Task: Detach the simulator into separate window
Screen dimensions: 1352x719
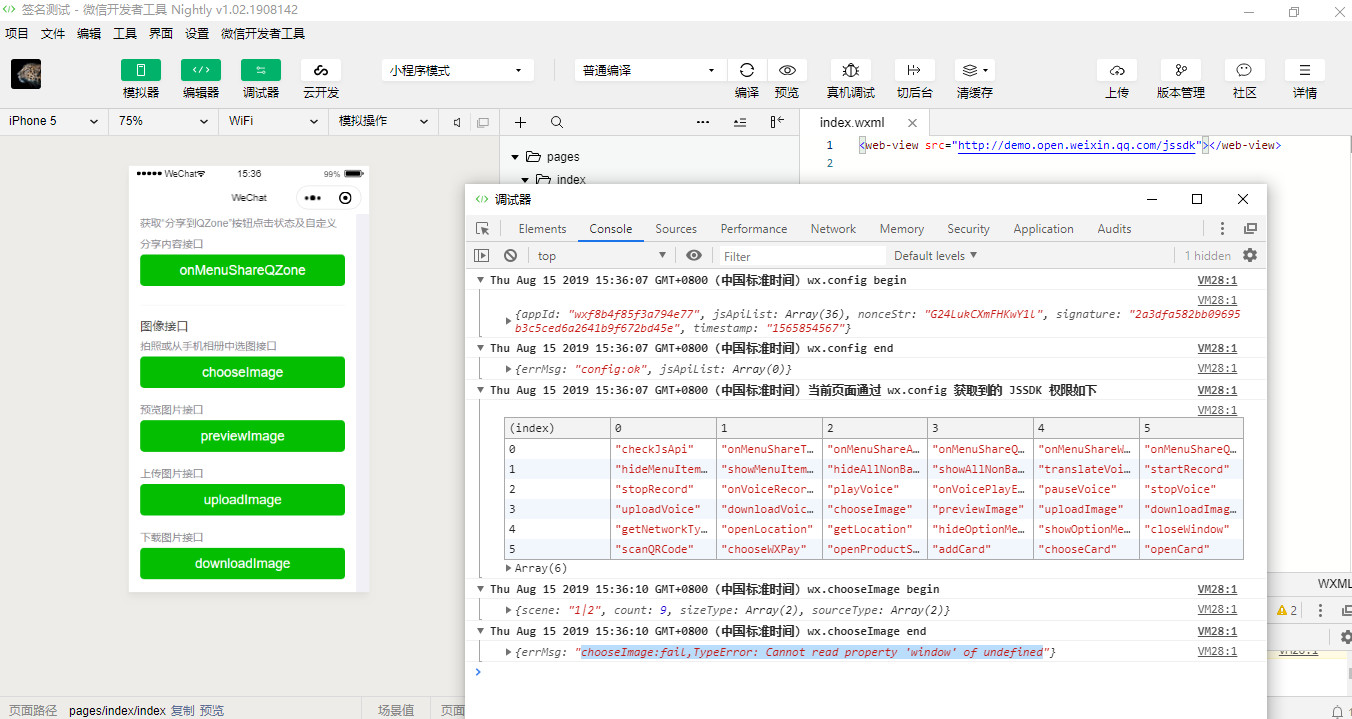Action: [x=483, y=122]
